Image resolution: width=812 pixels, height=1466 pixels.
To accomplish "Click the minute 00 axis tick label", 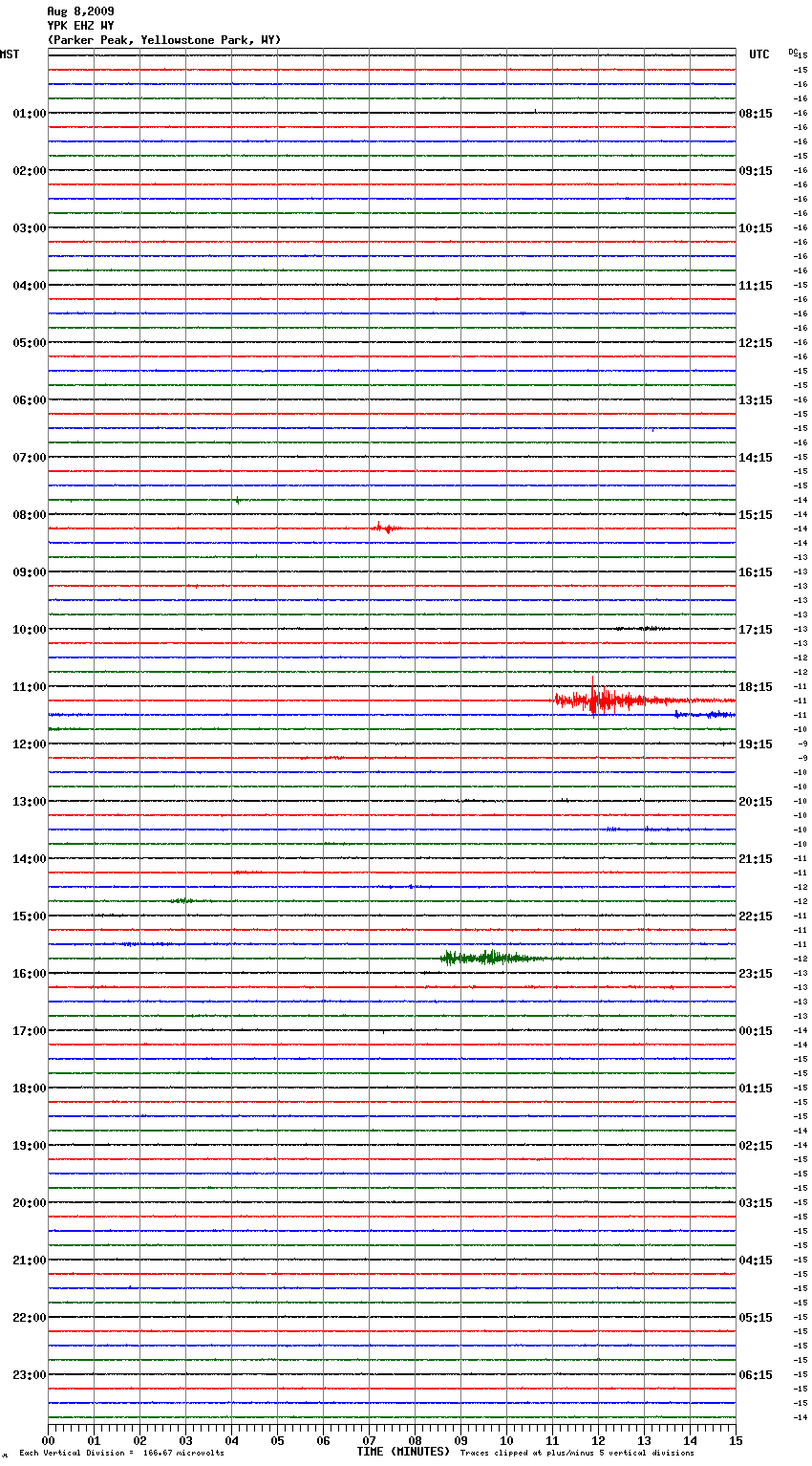I will 49,1440.
